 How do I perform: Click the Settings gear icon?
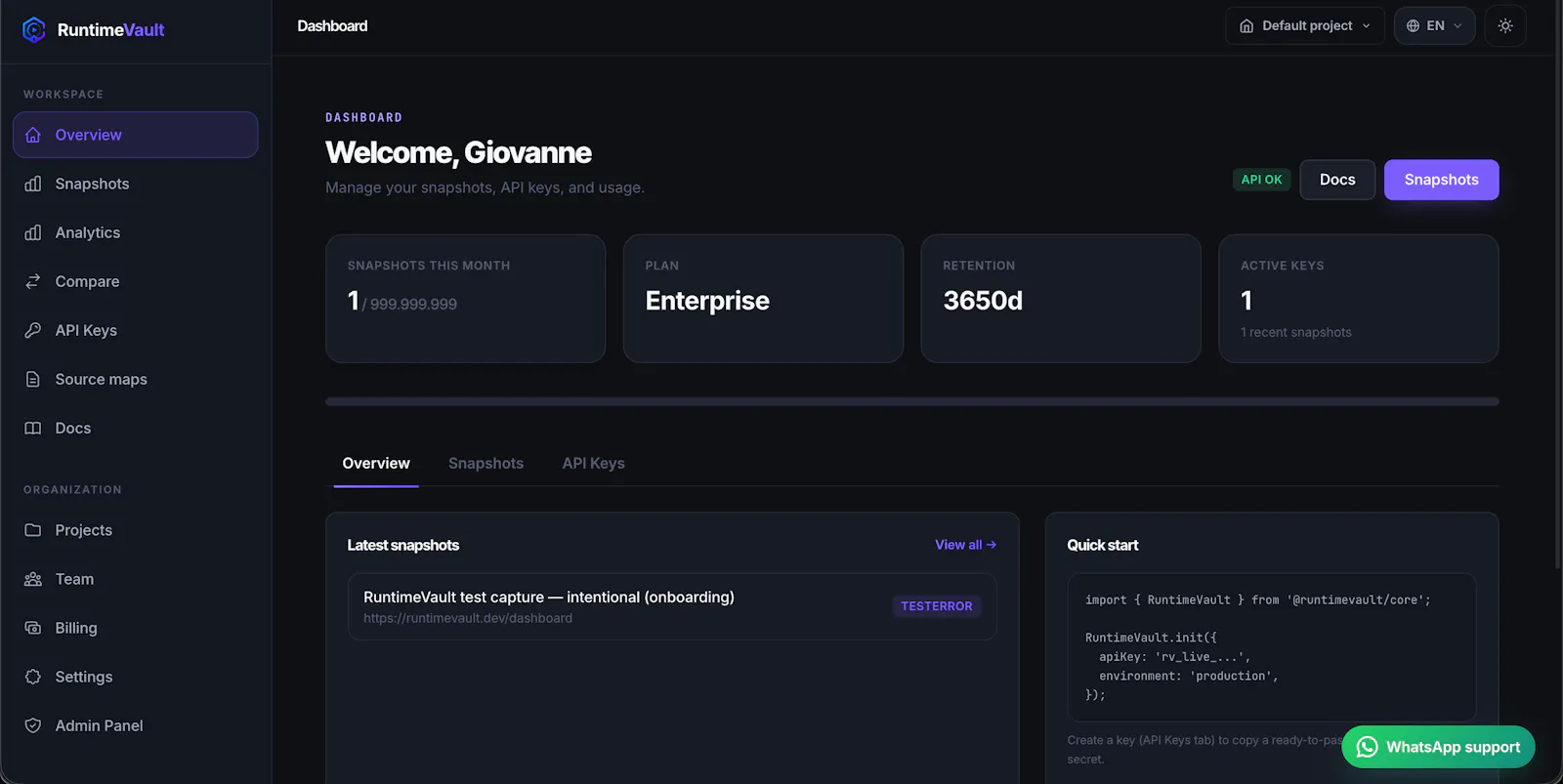tap(33, 677)
